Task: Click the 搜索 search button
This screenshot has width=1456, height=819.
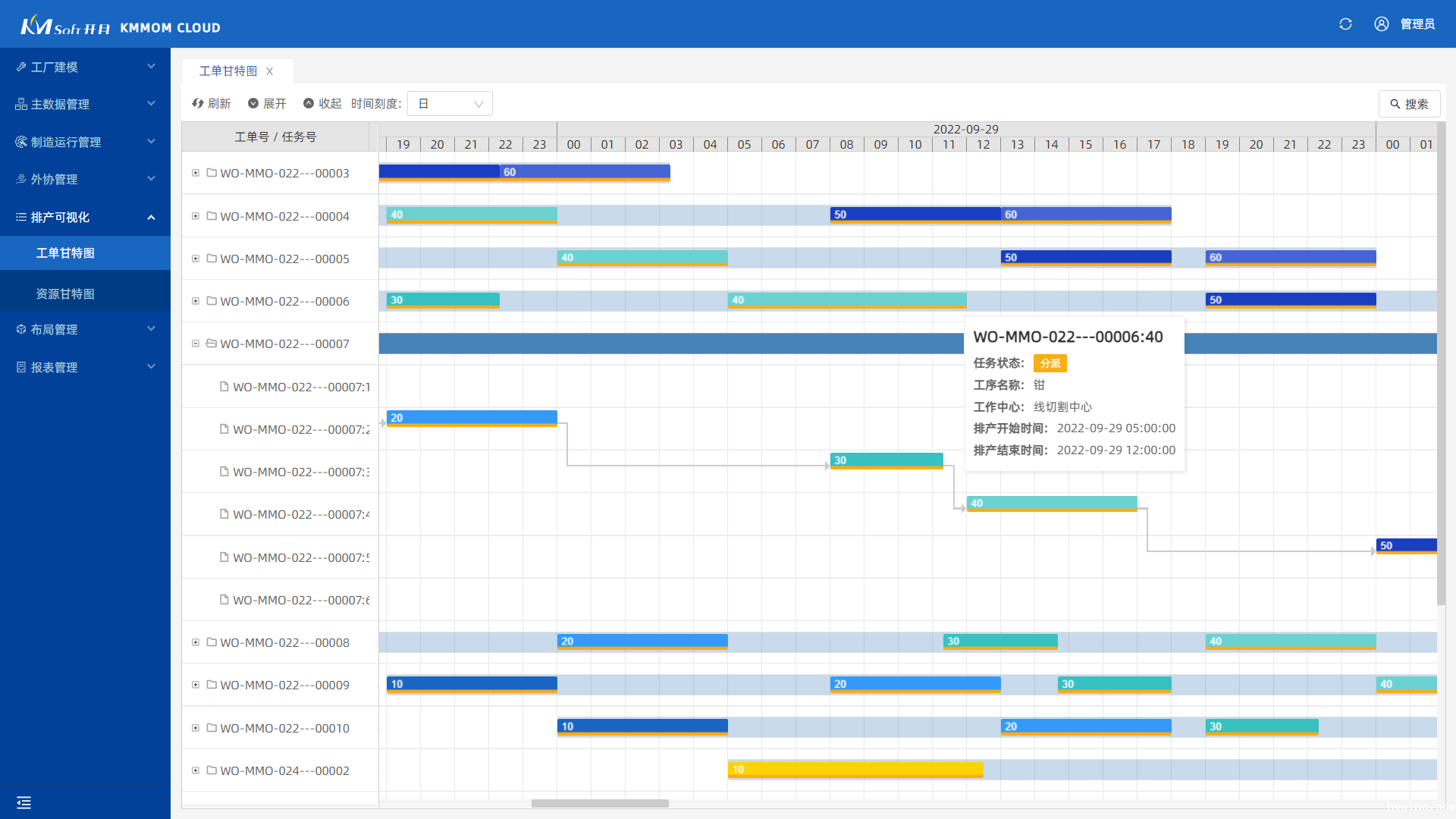Action: pos(1409,104)
